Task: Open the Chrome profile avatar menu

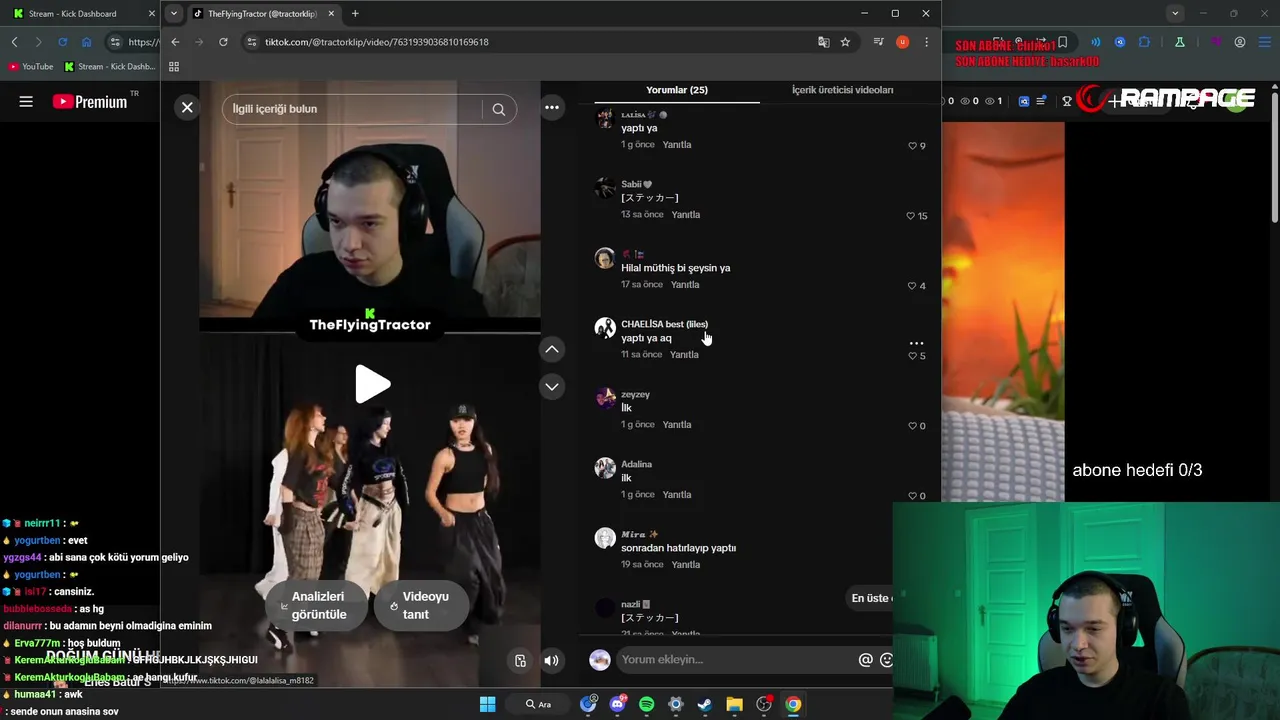Action: tap(903, 42)
